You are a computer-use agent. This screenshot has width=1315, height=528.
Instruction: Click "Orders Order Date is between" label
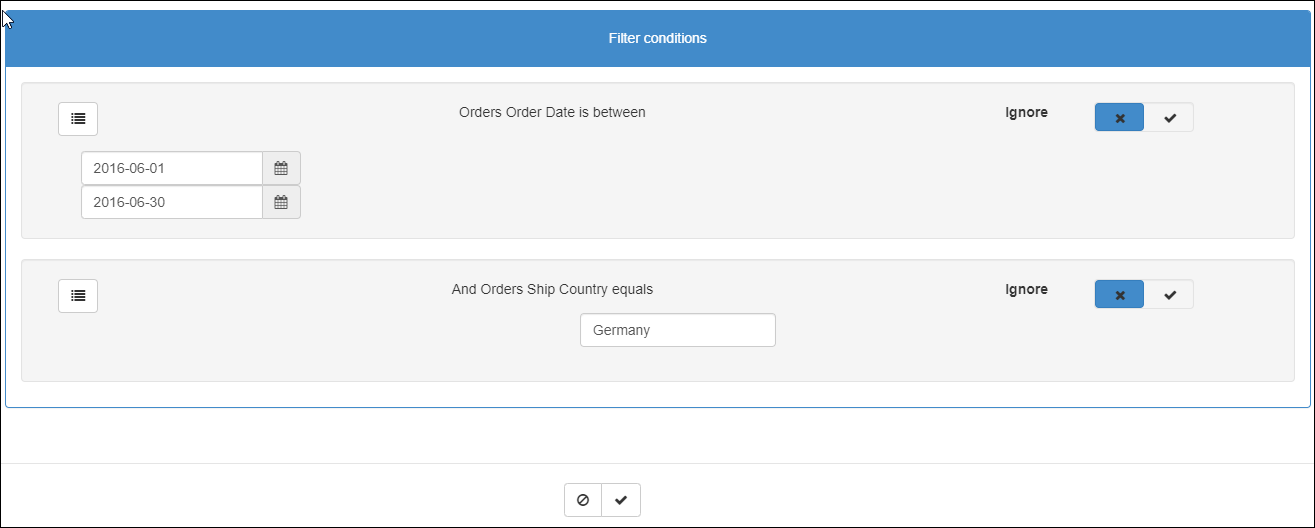pyautogui.click(x=552, y=113)
